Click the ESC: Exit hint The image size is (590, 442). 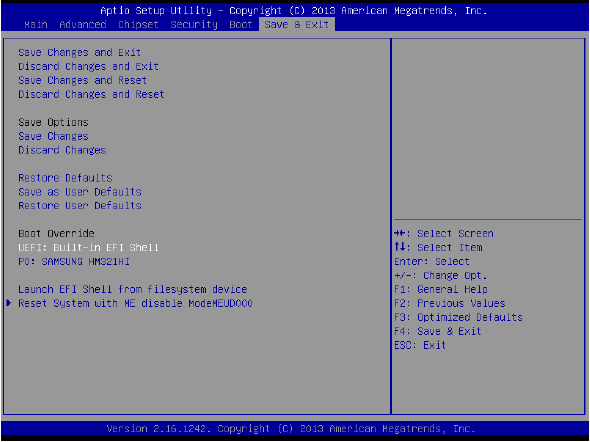click(x=420, y=345)
